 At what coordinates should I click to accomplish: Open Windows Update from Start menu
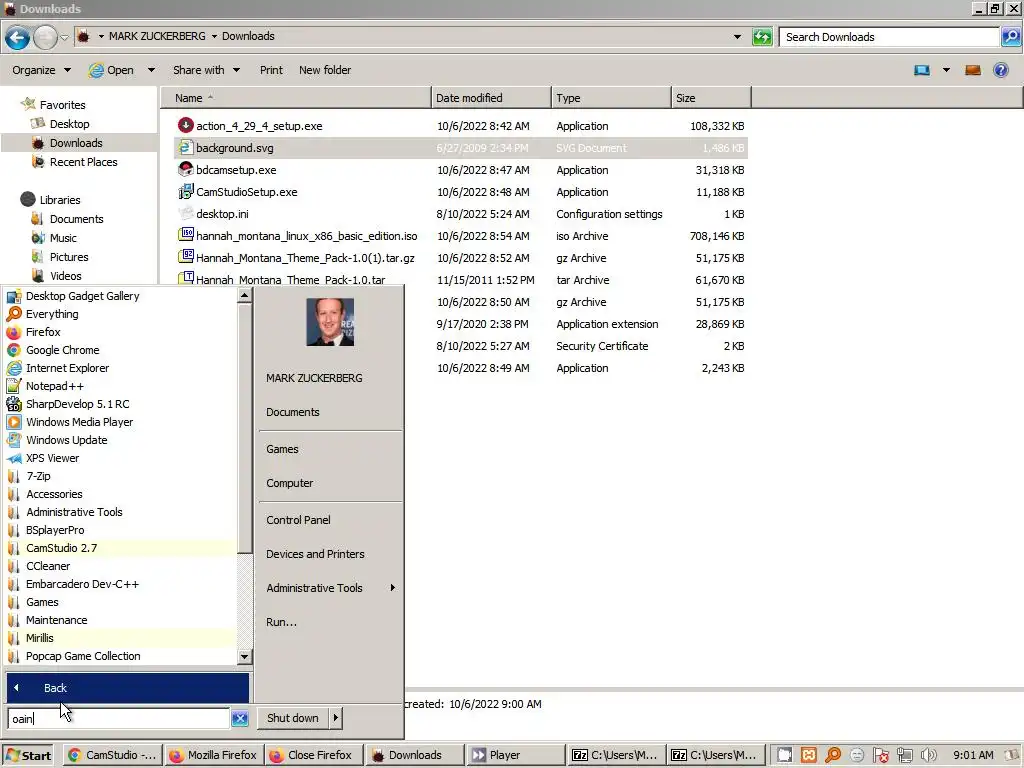tap(66, 440)
